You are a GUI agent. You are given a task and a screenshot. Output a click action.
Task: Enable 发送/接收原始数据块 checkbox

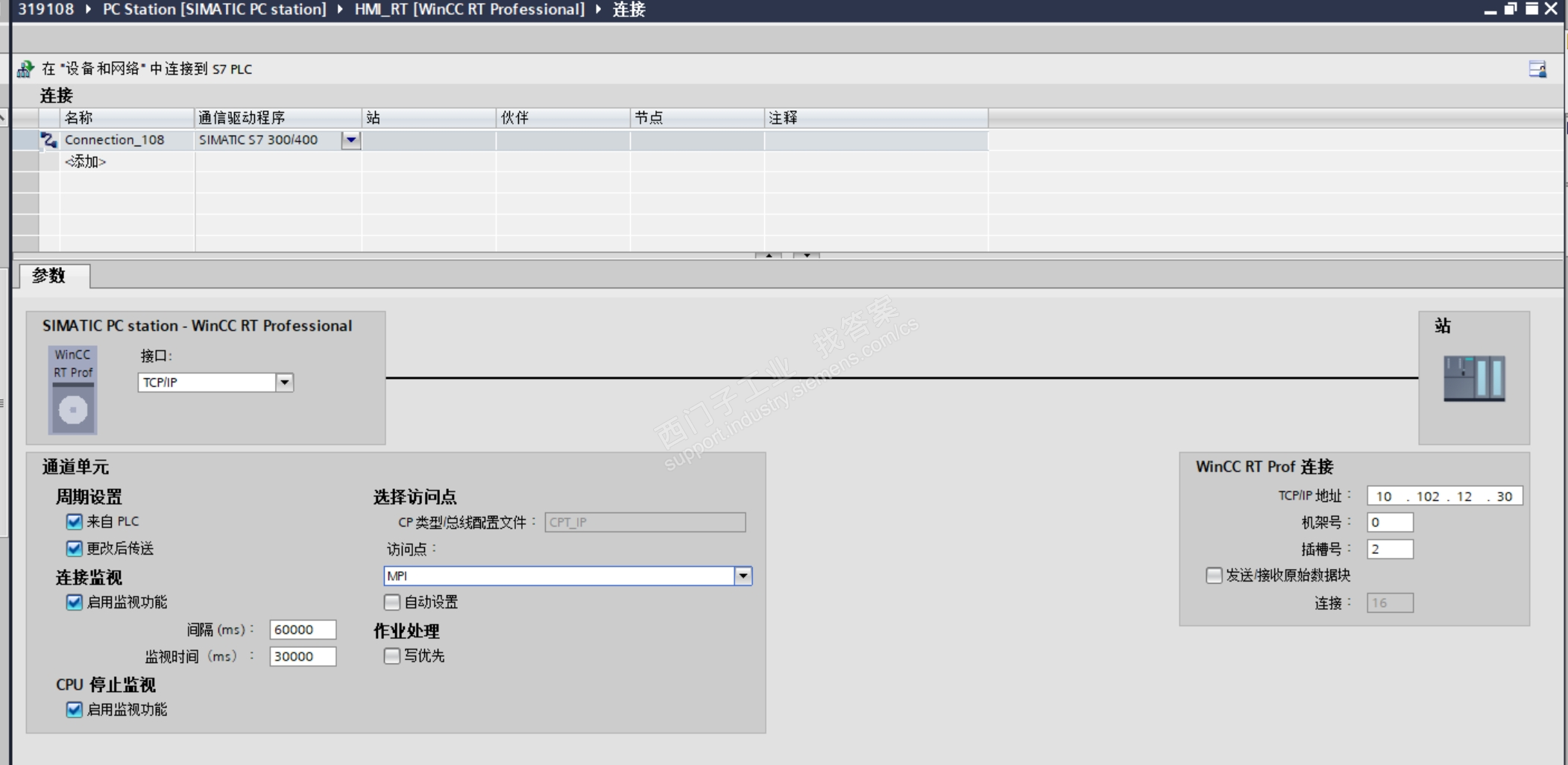1214,576
